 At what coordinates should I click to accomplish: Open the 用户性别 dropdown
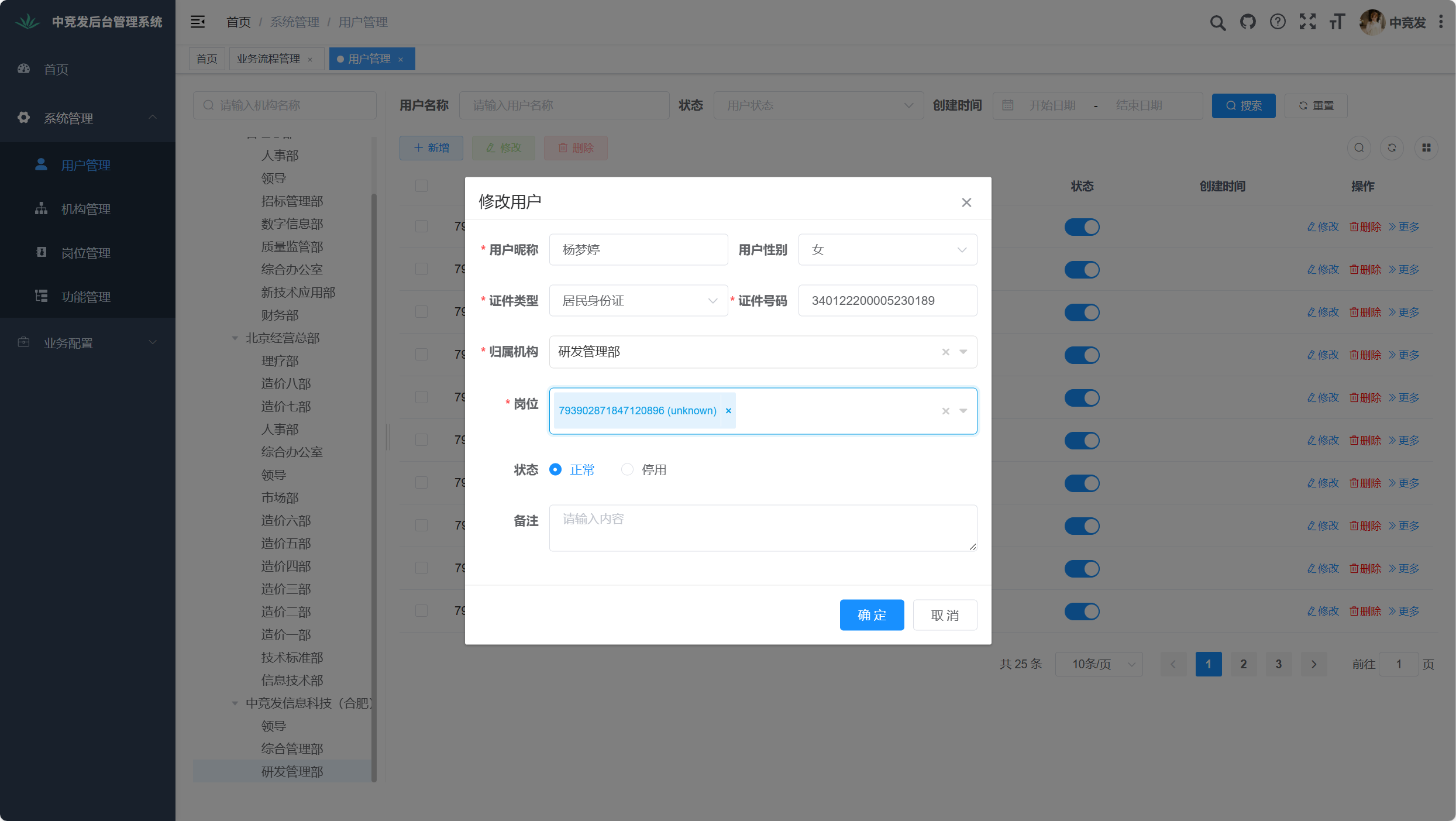[x=887, y=250]
